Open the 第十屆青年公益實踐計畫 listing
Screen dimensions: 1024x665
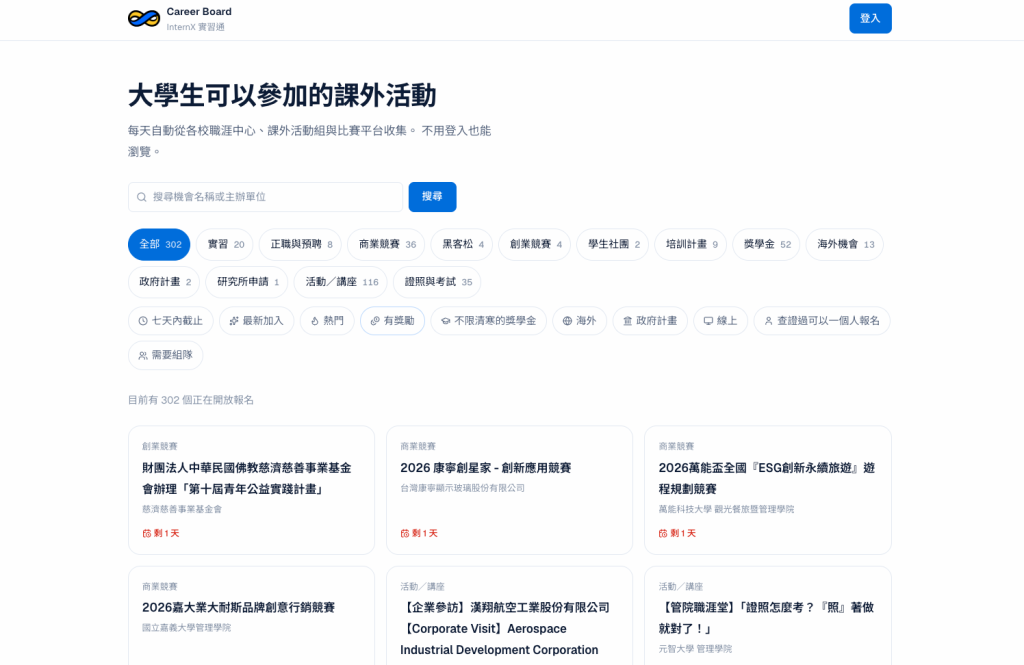click(x=251, y=490)
